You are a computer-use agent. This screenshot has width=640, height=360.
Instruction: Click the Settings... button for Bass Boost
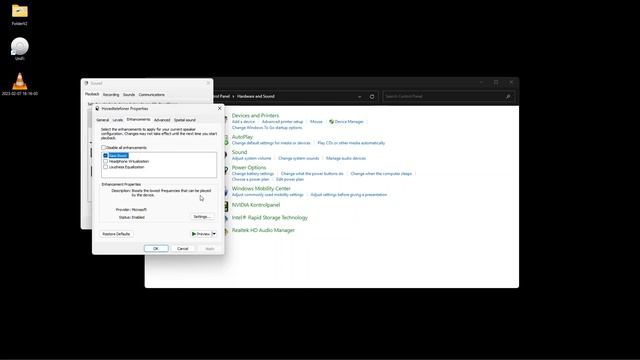click(x=202, y=217)
